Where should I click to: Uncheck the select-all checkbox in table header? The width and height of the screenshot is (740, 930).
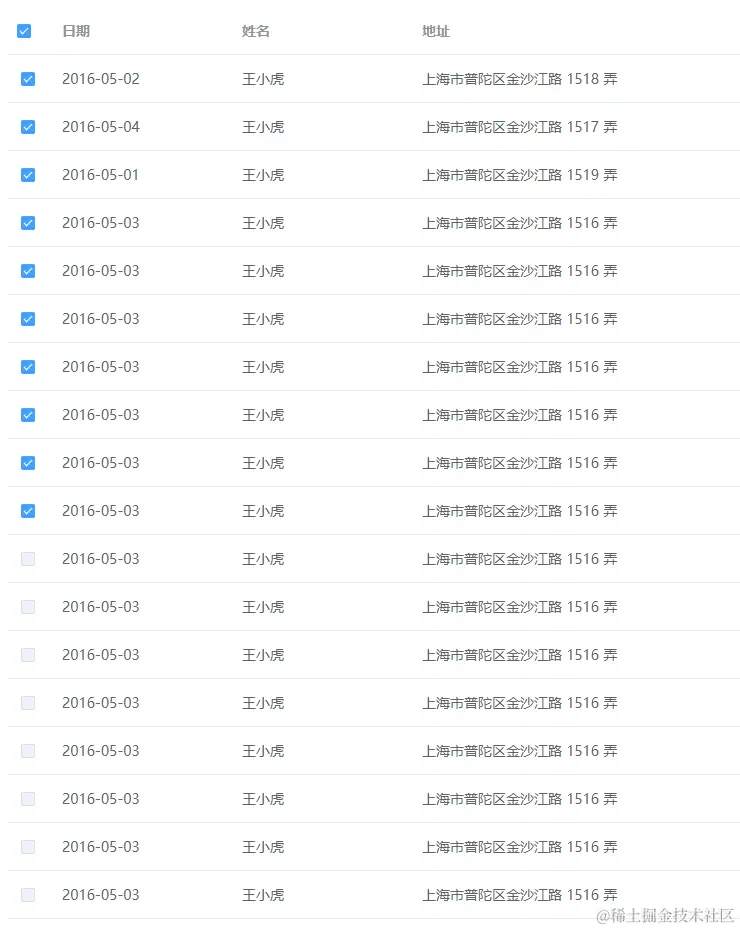coord(24,31)
